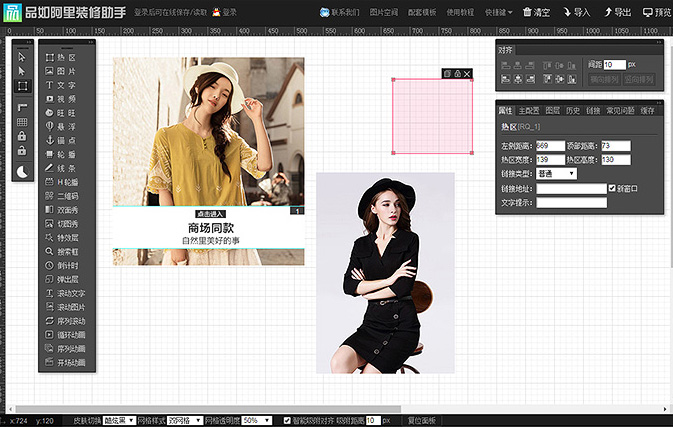Screen dimensions: 673x427
Task: Add a 热区 hotspot component
Action: [61, 58]
